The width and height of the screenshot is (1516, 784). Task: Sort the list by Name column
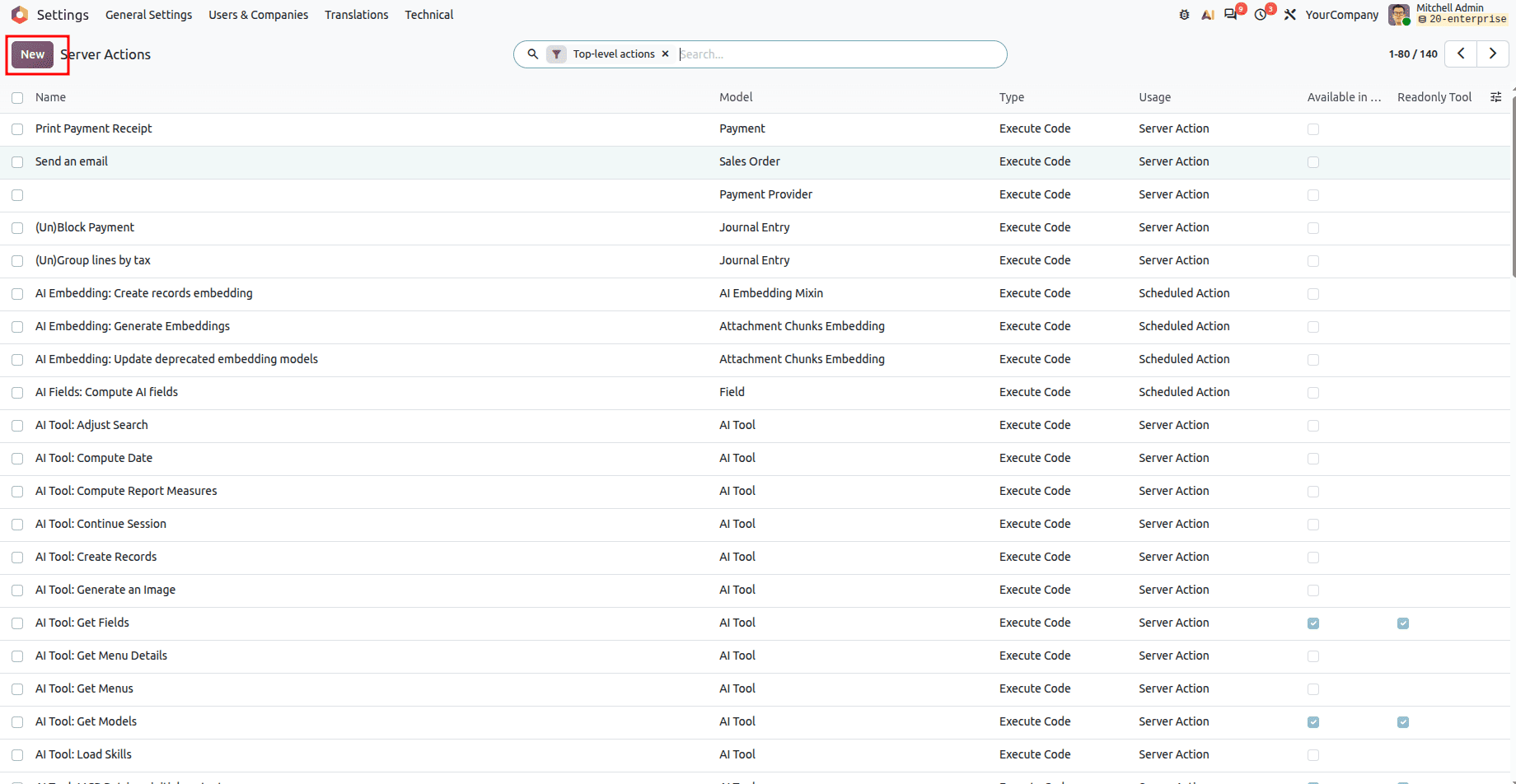tap(50, 97)
